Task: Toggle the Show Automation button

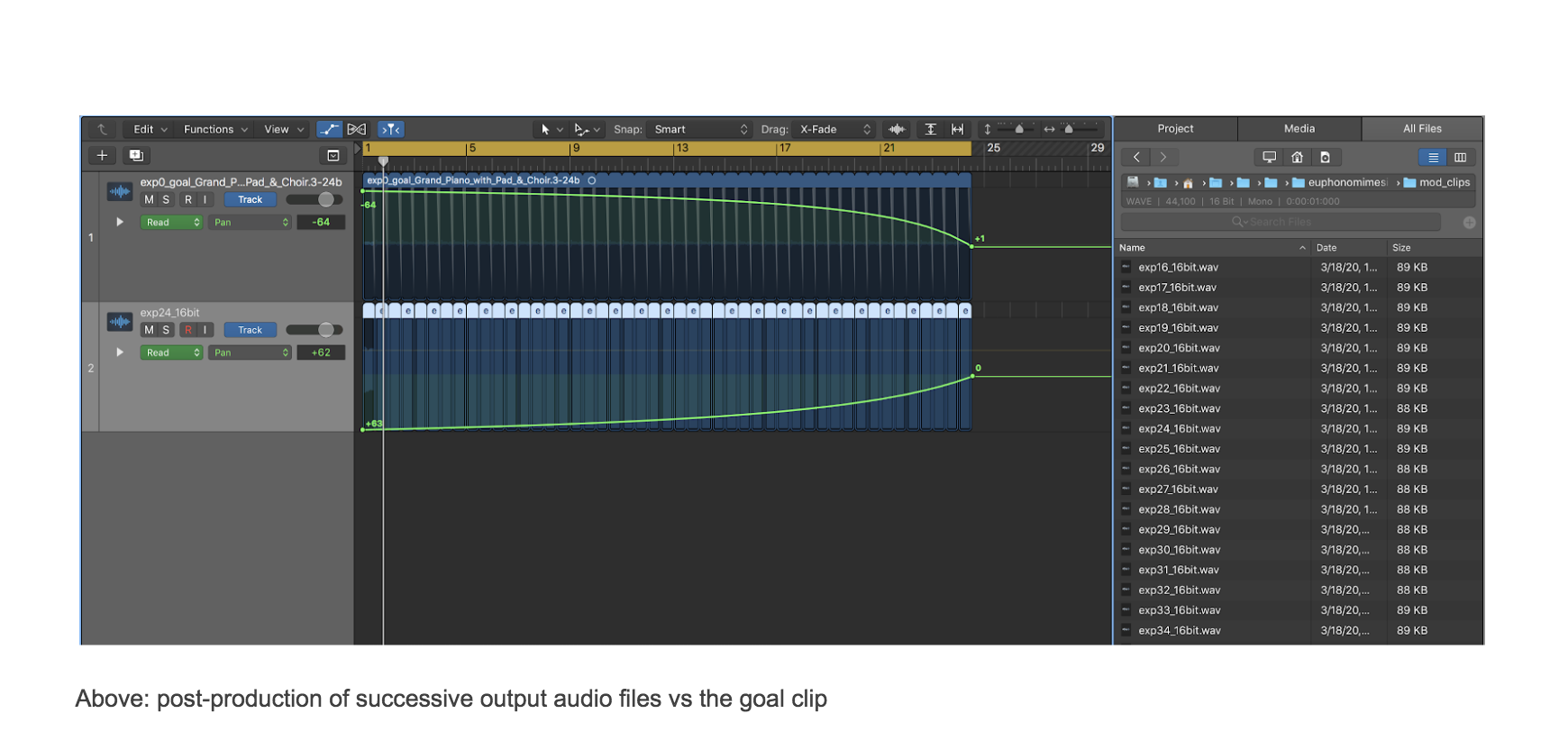Action: coord(329,130)
